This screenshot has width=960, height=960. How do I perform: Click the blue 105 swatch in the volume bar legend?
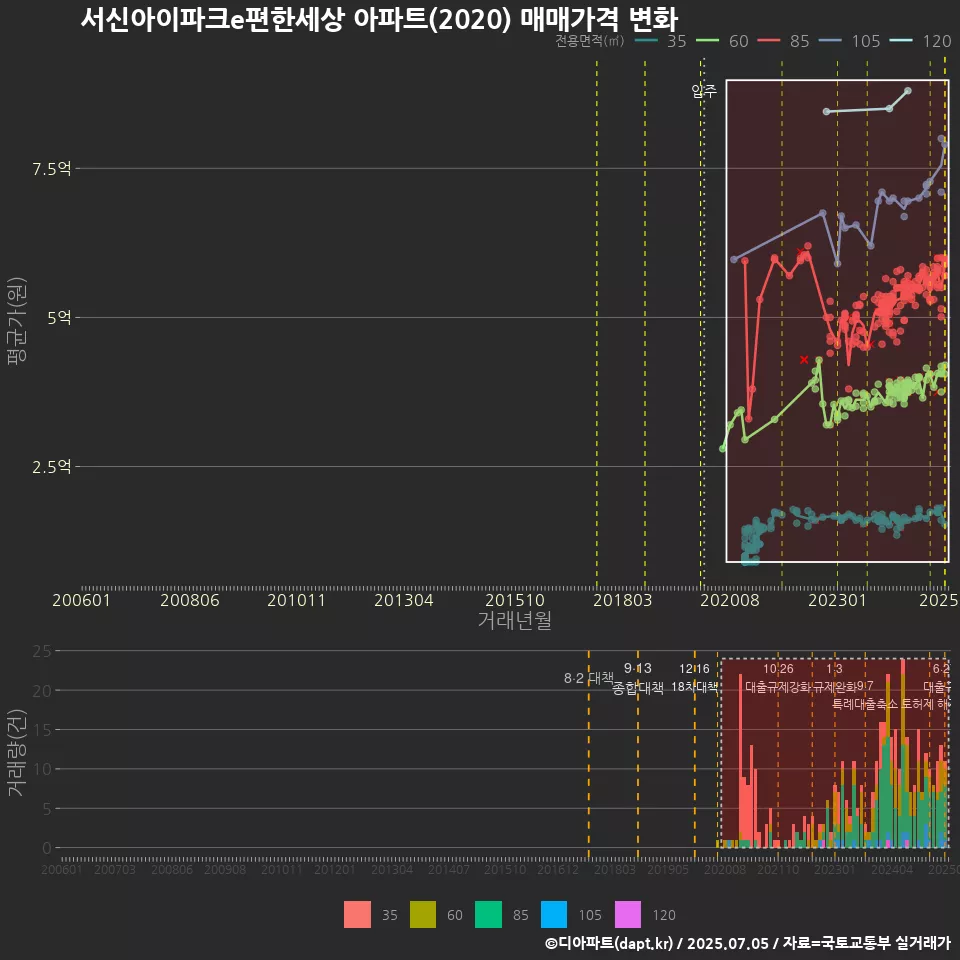[553, 915]
